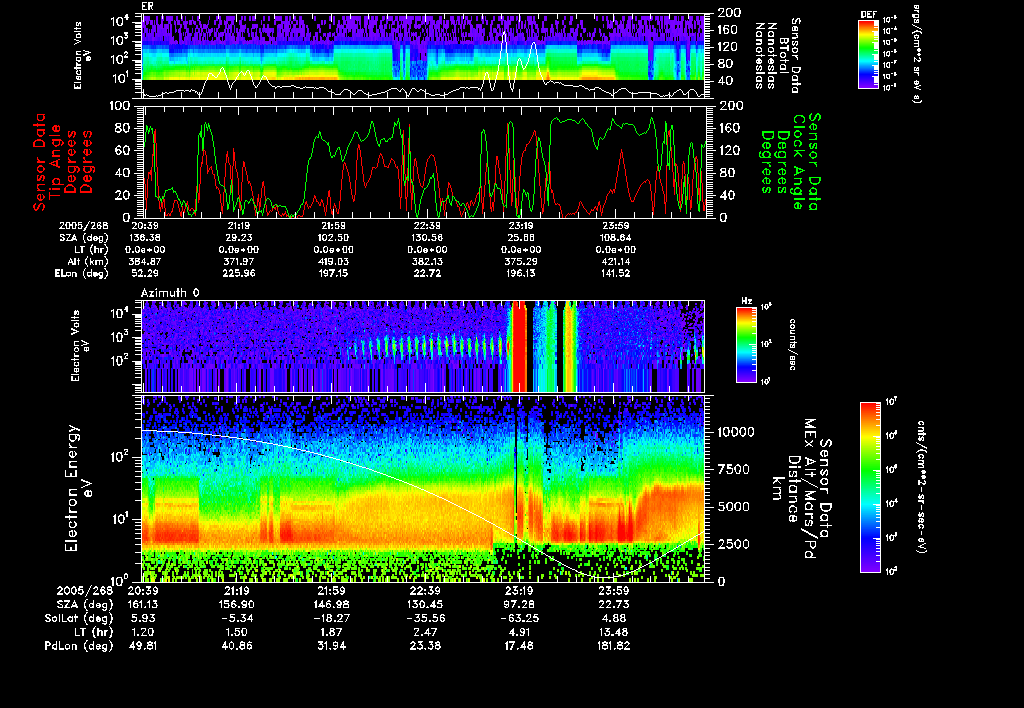Screen dimensions: 1024x708
Task: Click SZA value "29.23"
Action: (239, 238)
